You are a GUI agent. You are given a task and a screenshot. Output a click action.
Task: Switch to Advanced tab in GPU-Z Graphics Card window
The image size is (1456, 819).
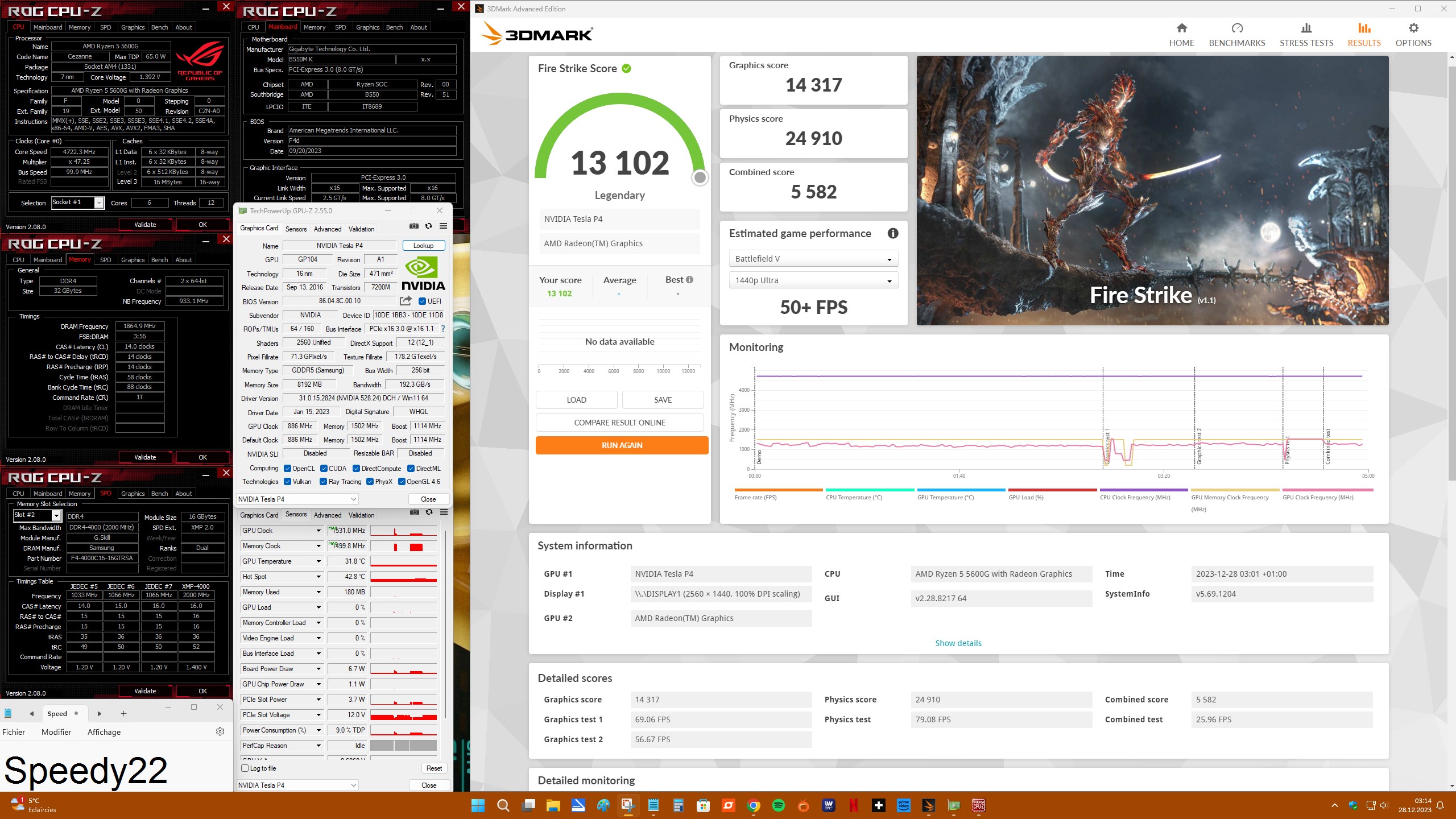[x=328, y=229]
